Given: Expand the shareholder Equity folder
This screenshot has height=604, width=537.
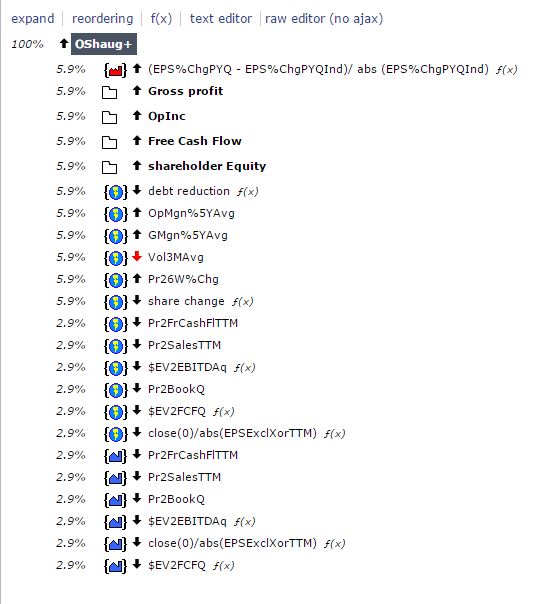Looking at the screenshot, I should pos(109,167).
